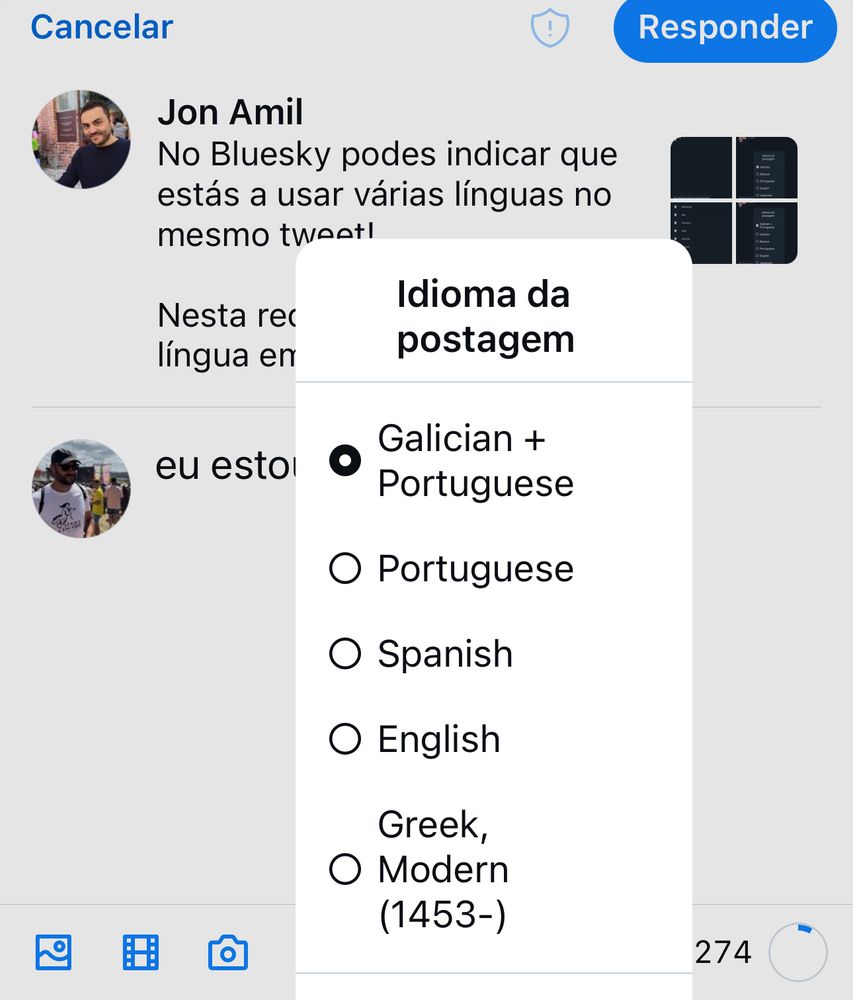Tap the Jon Amil display name

pos(230,112)
